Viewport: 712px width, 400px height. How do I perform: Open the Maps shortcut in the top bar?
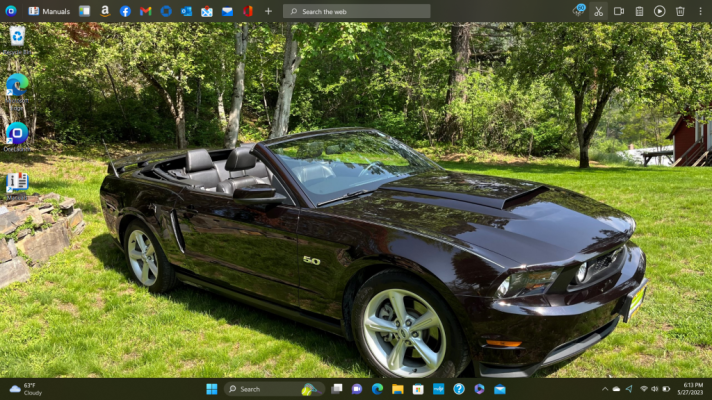coord(207,11)
